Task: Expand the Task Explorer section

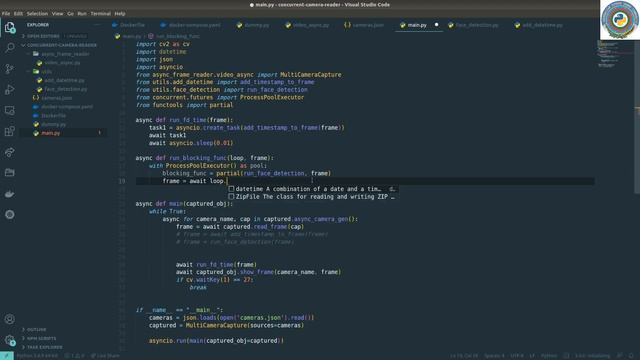Action: pyautogui.click(x=24, y=347)
